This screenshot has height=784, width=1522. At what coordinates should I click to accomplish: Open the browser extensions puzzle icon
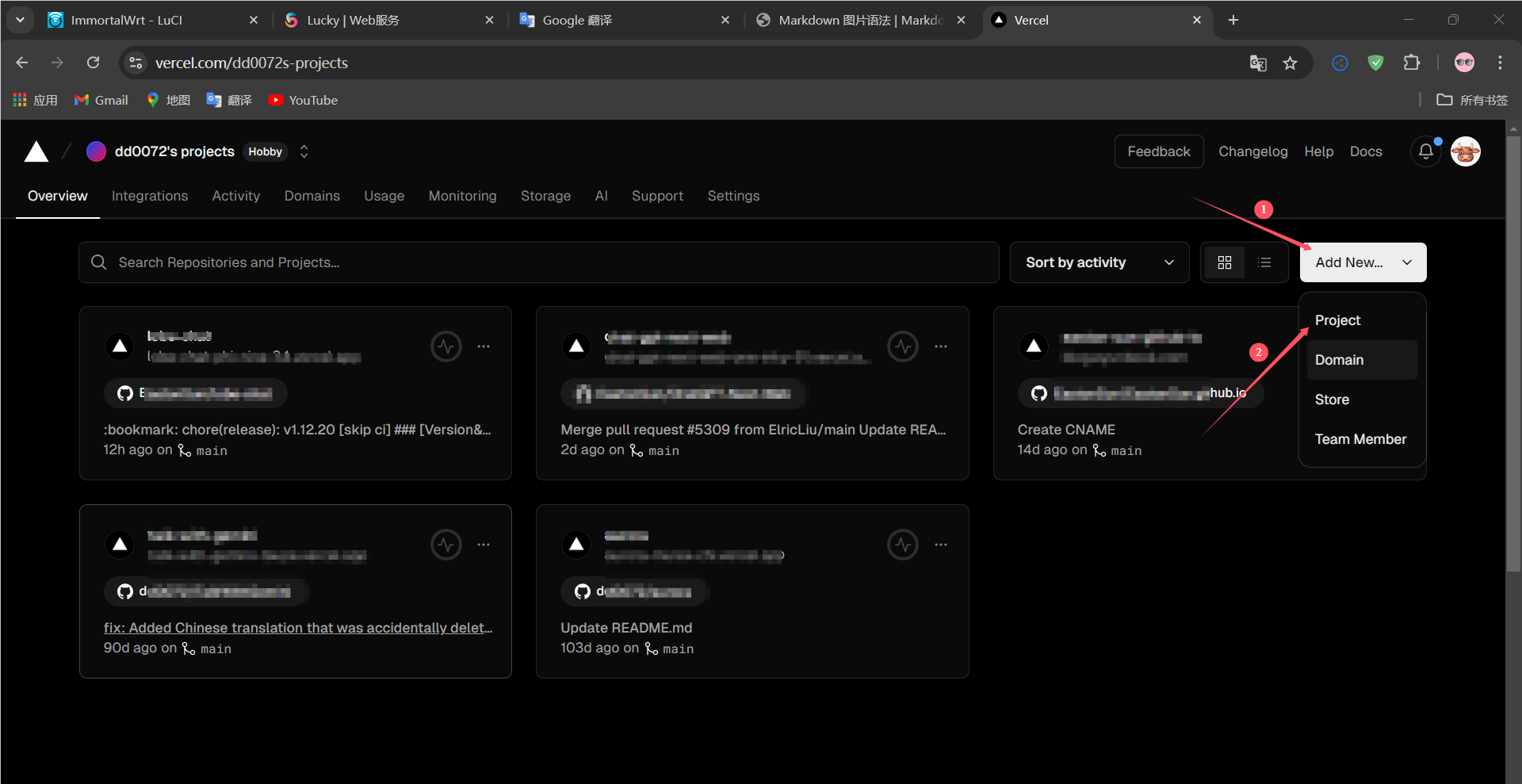click(1412, 63)
